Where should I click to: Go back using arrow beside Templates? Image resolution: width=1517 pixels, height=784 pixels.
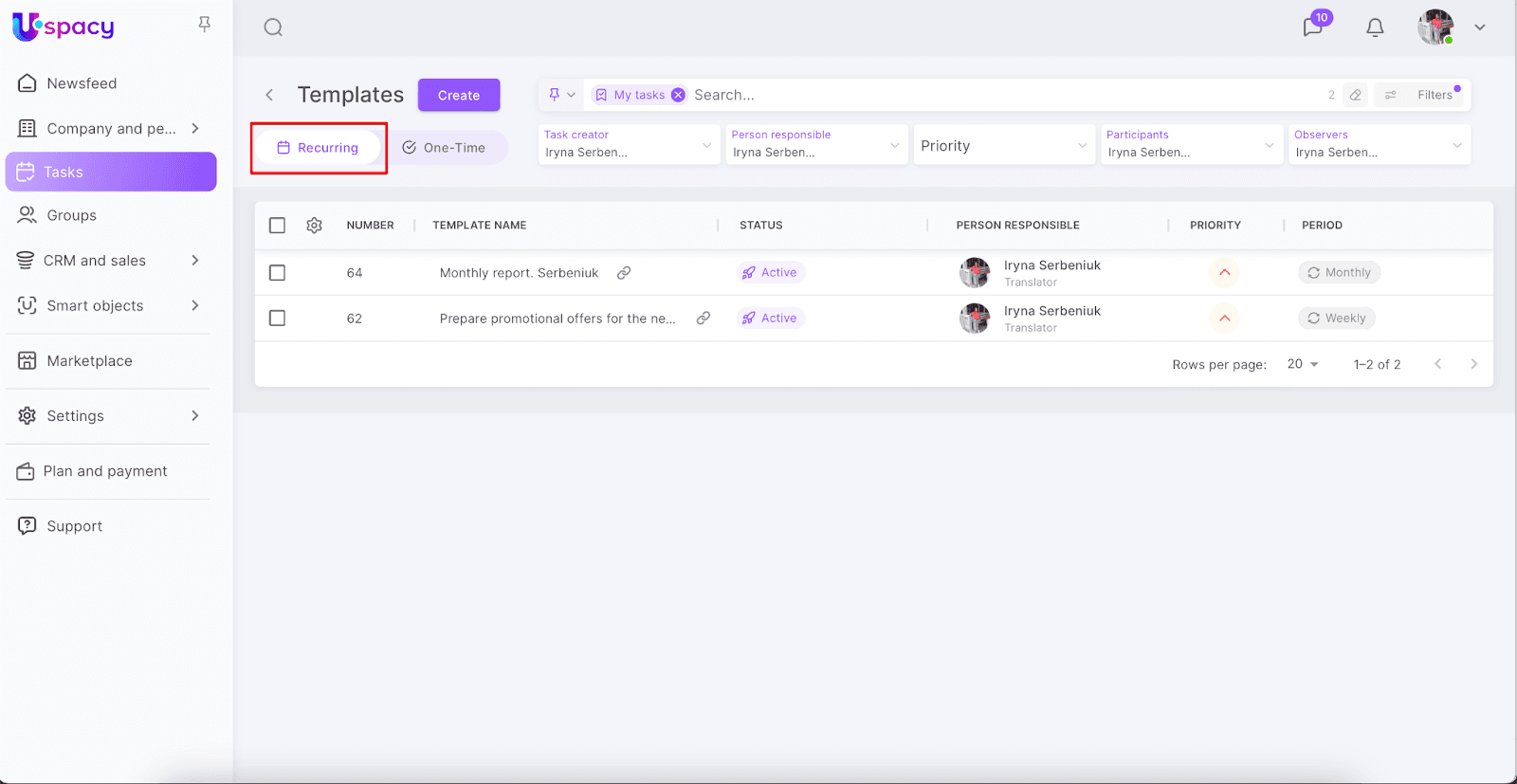tap(270, 95)
